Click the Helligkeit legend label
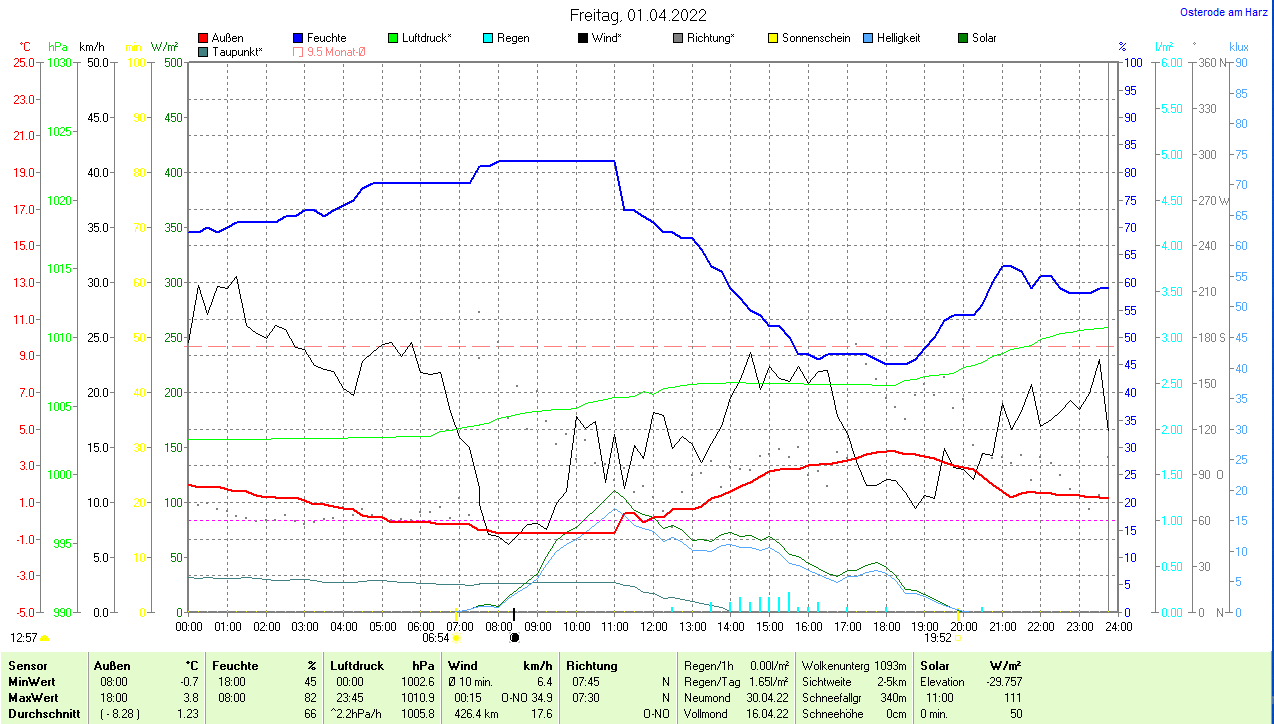 point(898,38)
